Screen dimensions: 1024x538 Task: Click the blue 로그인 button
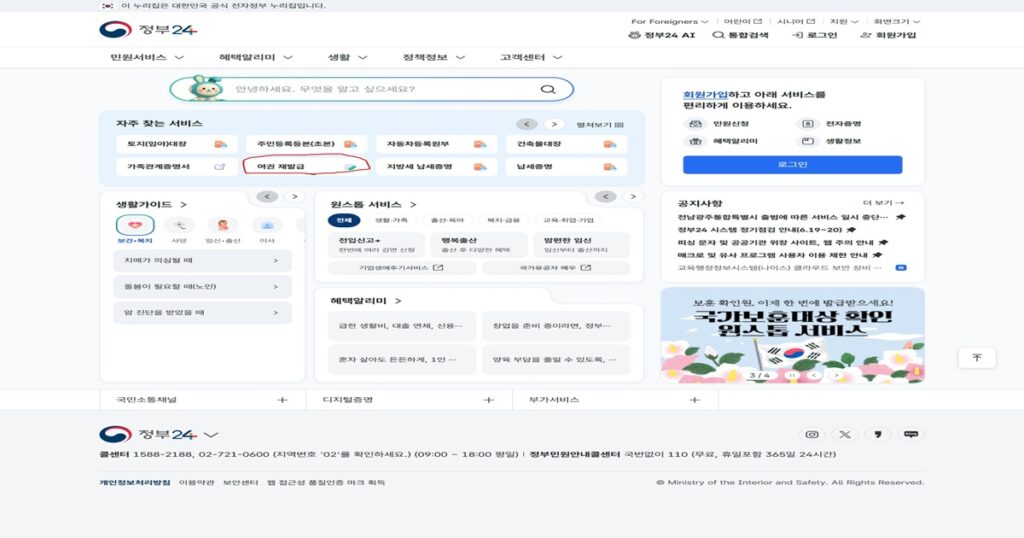tap(792, 165)
